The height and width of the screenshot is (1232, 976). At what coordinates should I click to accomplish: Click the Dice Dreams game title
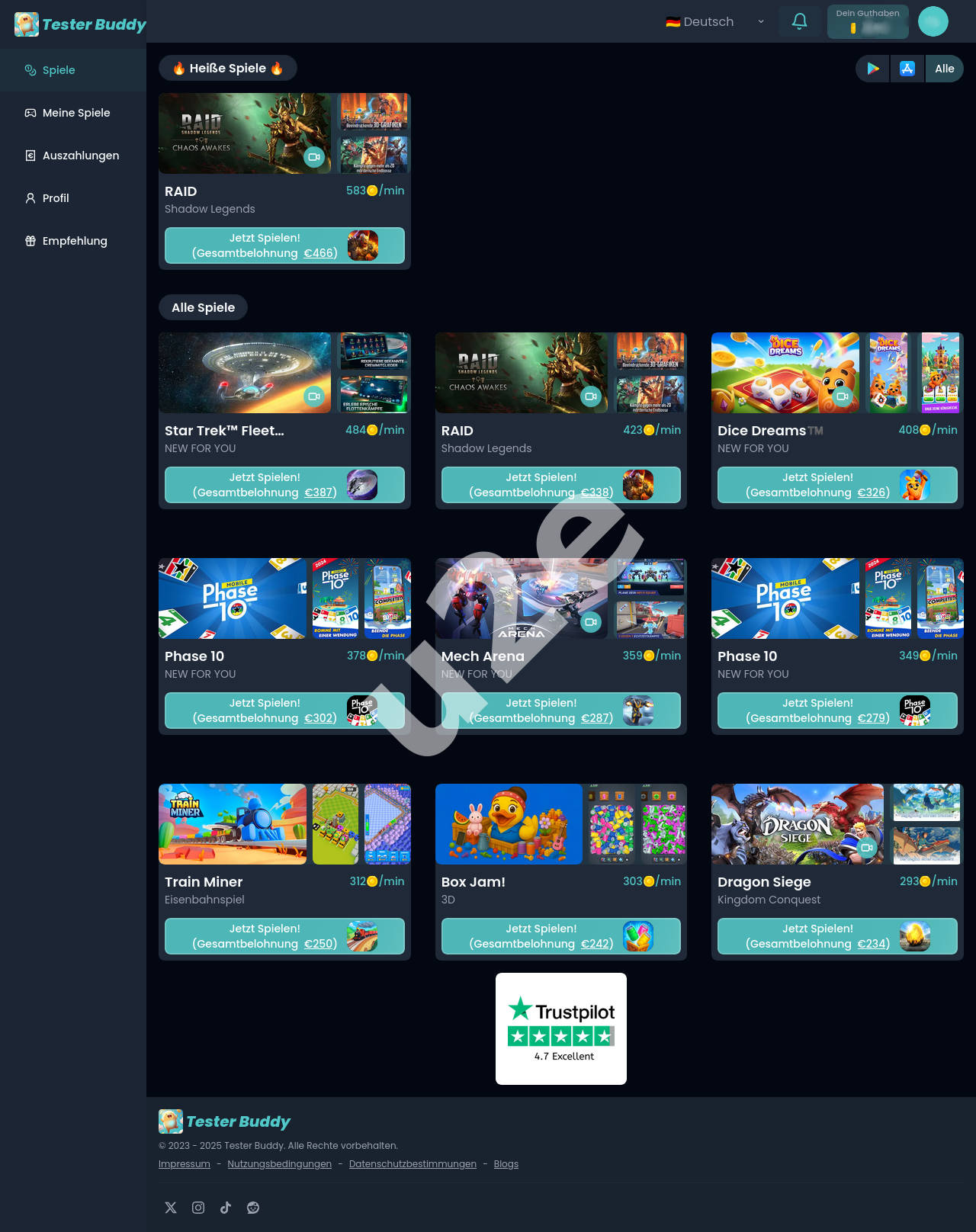[x=770, y=431]
